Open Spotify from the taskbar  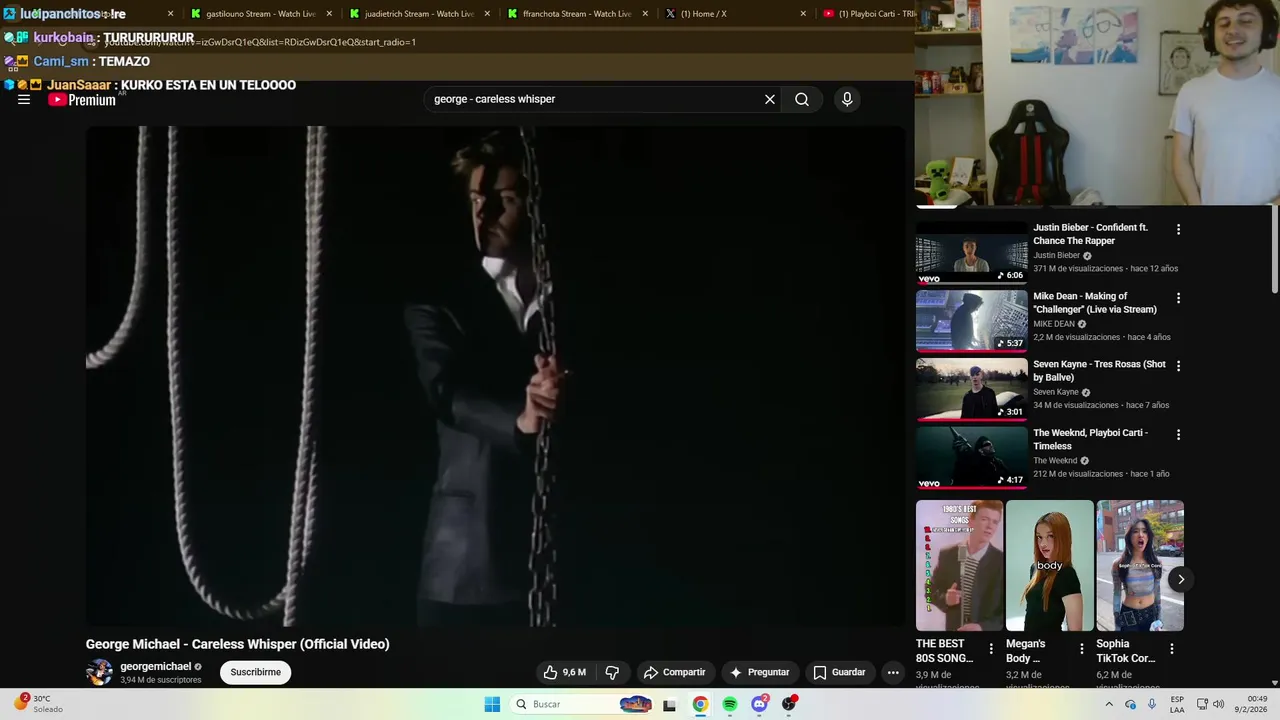pos(730,704)
